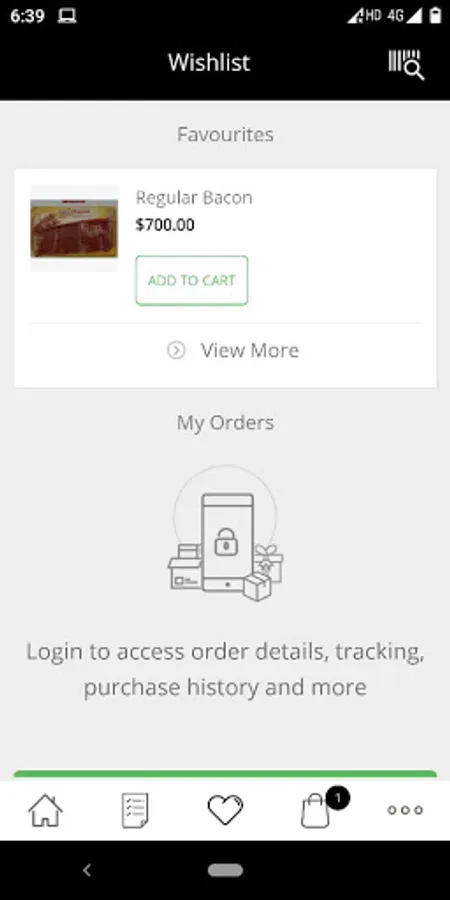
Task: Tap the $700.00 price text
Action: (x=165, y=225)
